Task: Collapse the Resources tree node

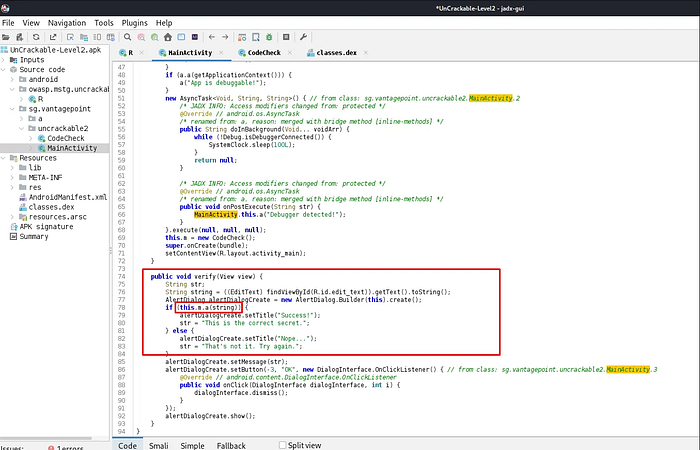Action: [4, 158]
